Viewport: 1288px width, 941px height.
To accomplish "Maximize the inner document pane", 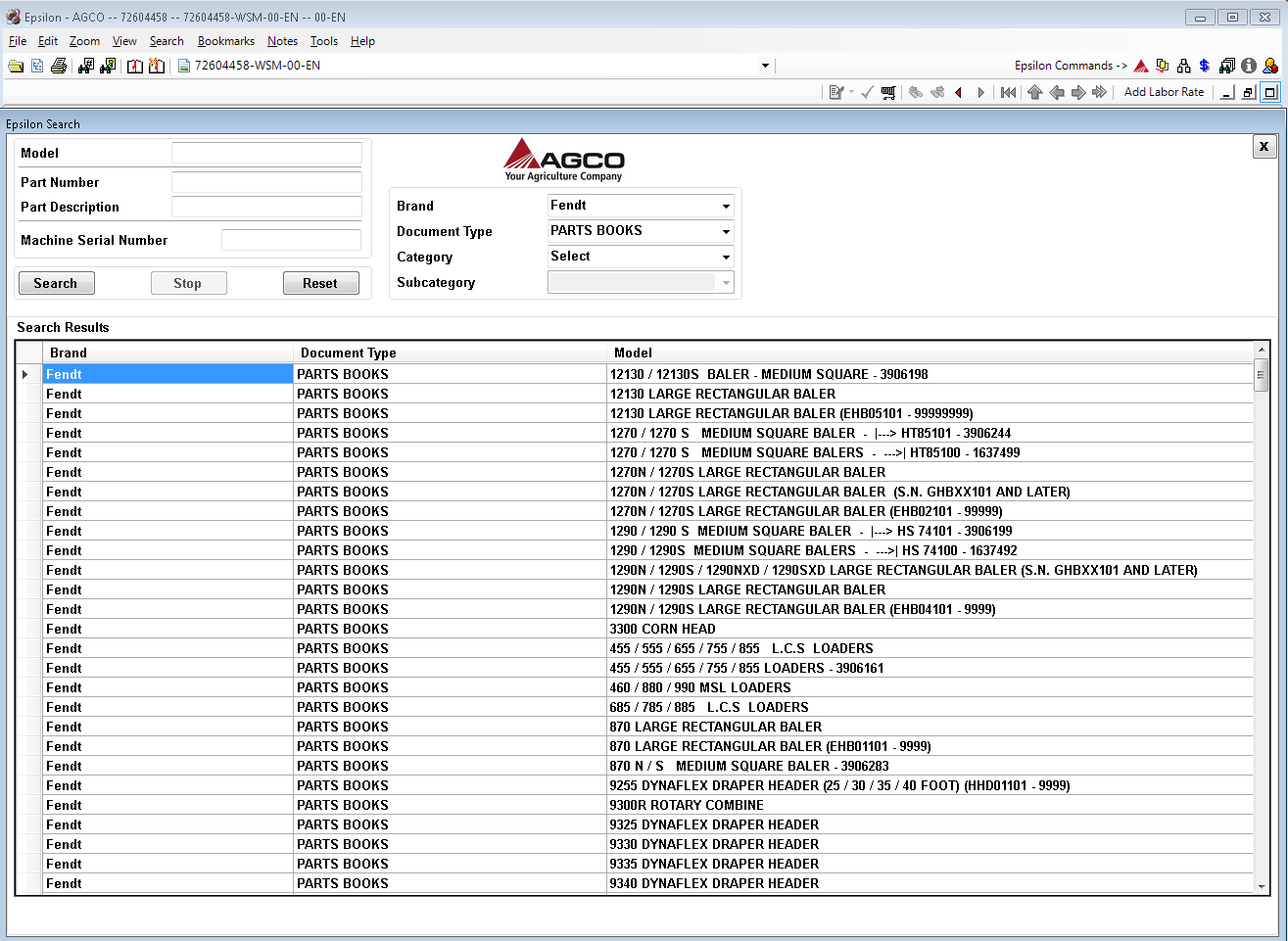I will click(1270, 92).
